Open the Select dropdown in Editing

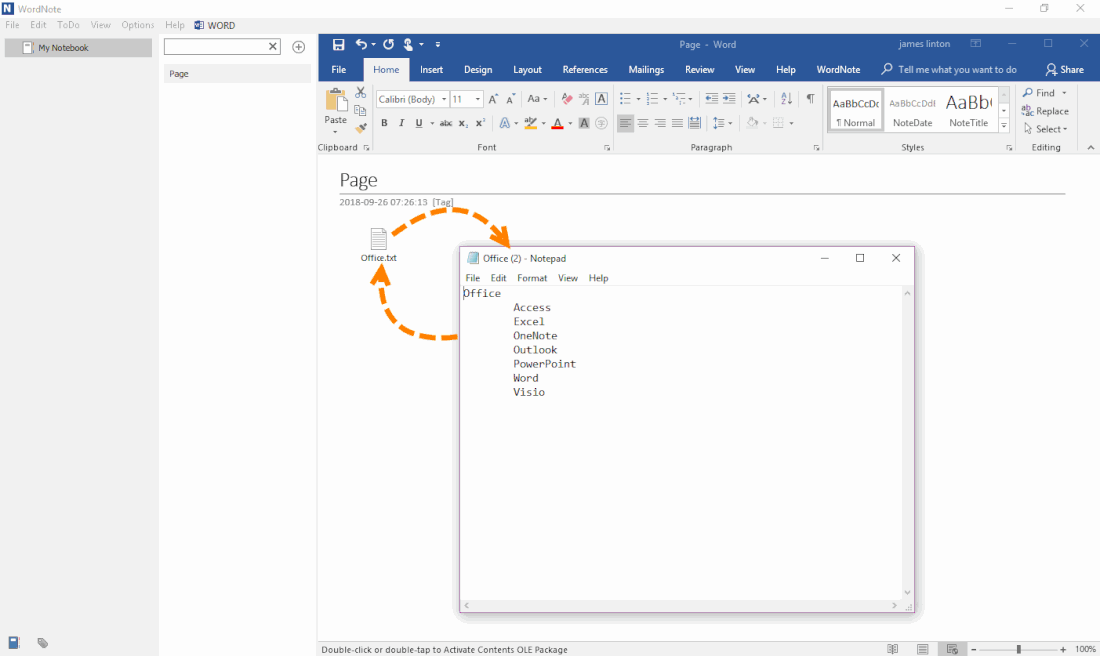[x=1045, y=129]
